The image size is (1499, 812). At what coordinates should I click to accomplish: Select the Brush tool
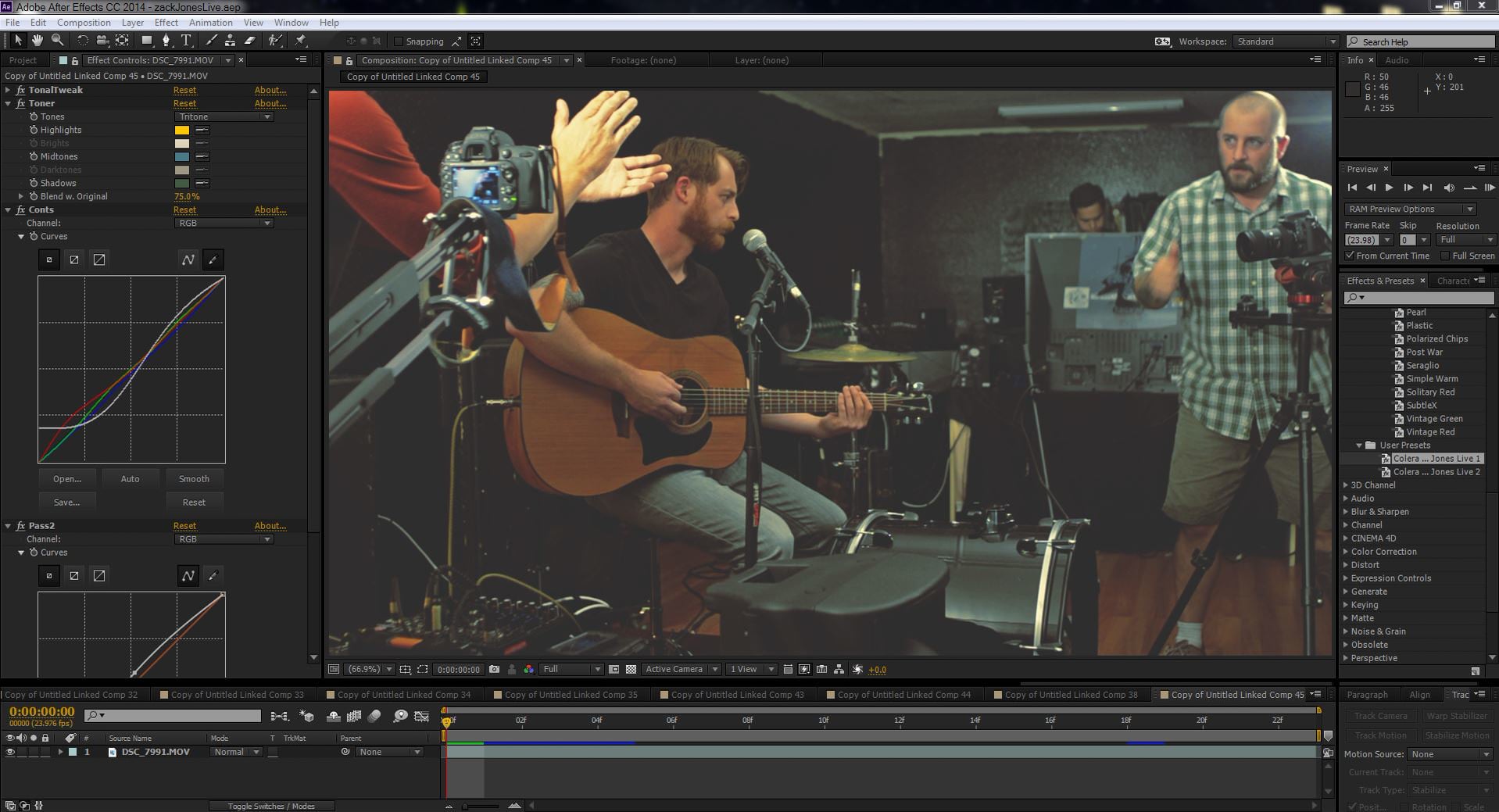[x=211, y=41]
